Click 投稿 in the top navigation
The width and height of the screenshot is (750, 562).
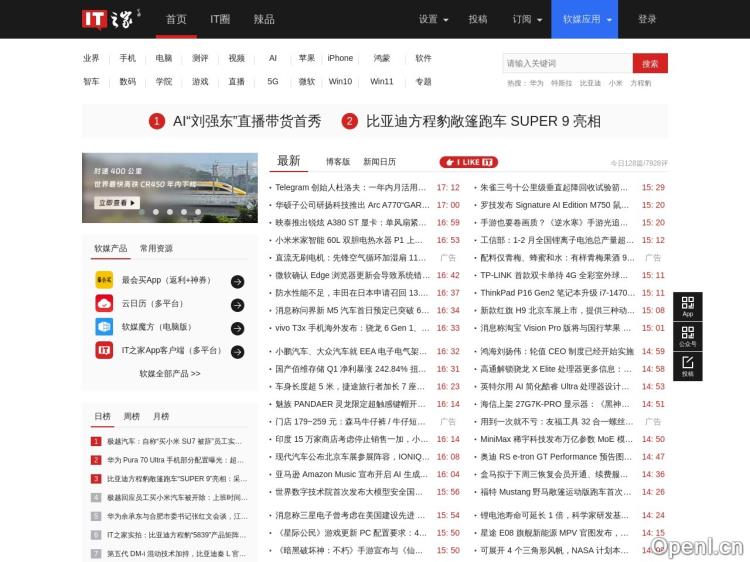pos(477,19)
